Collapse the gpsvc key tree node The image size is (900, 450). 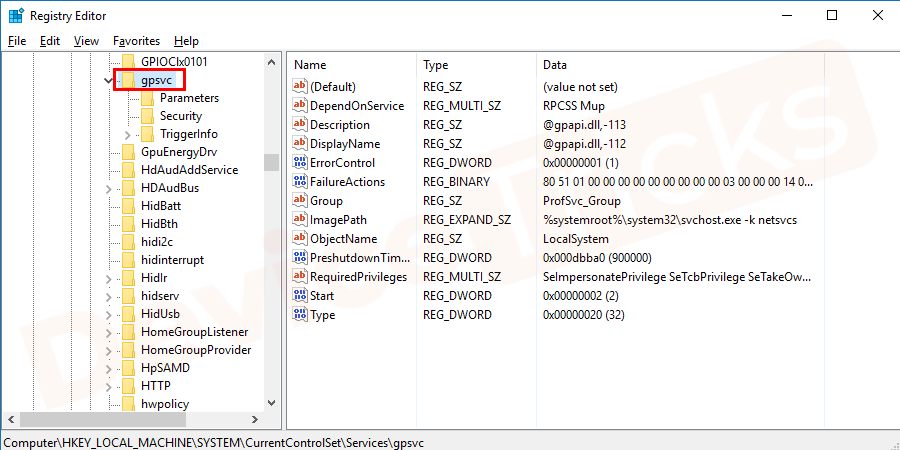[x=109, y=80]
